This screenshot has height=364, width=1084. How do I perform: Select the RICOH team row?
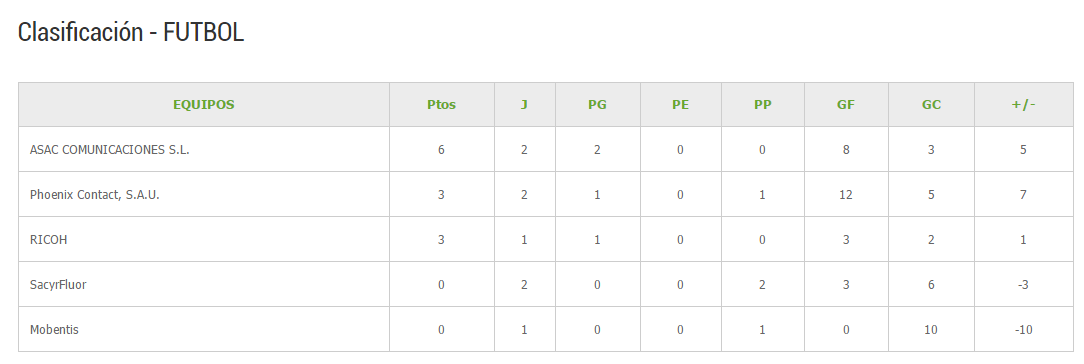coord(545,240)
